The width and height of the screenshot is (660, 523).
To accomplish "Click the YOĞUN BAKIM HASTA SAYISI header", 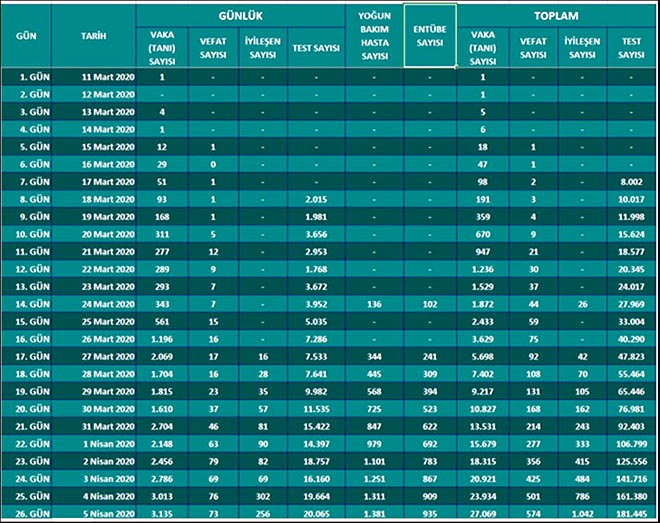I will click(373, 36).
